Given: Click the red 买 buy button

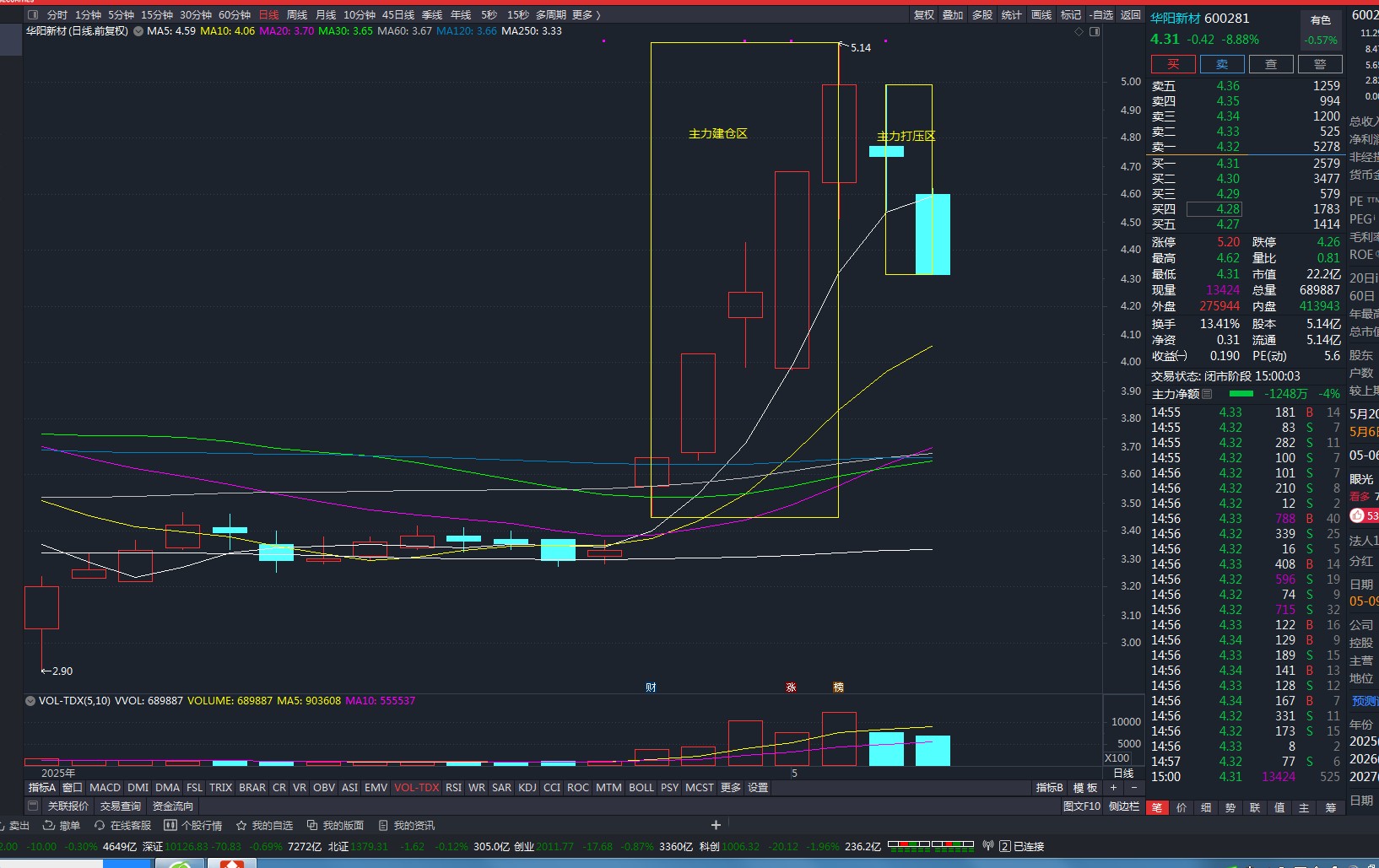Looking at the screenshot, I should pyautogui.click(x=1173, y=64).
